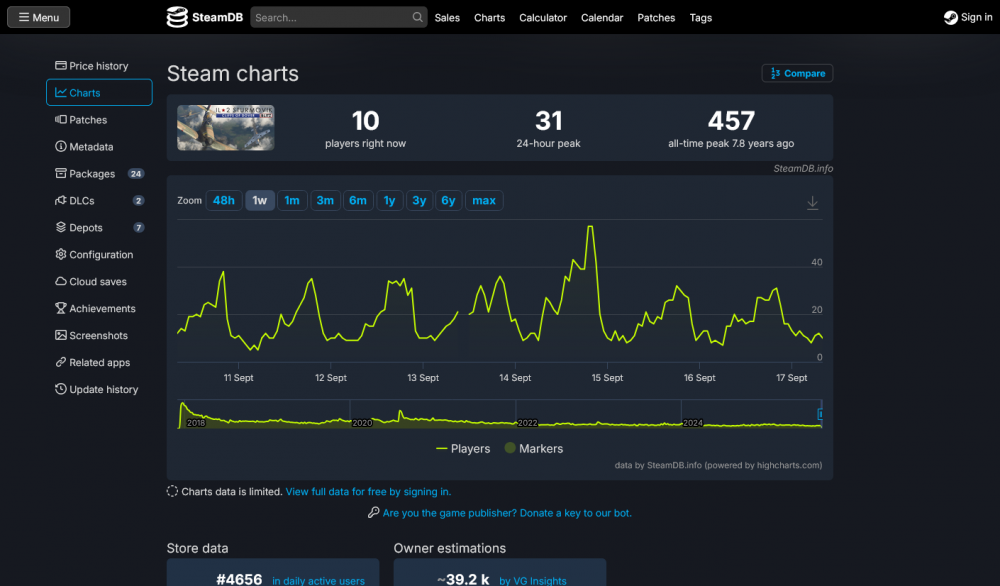Select Cloud saves in the sidebar
The width and height of the screenshot is (1000, 586).
(x=92, y=281)
